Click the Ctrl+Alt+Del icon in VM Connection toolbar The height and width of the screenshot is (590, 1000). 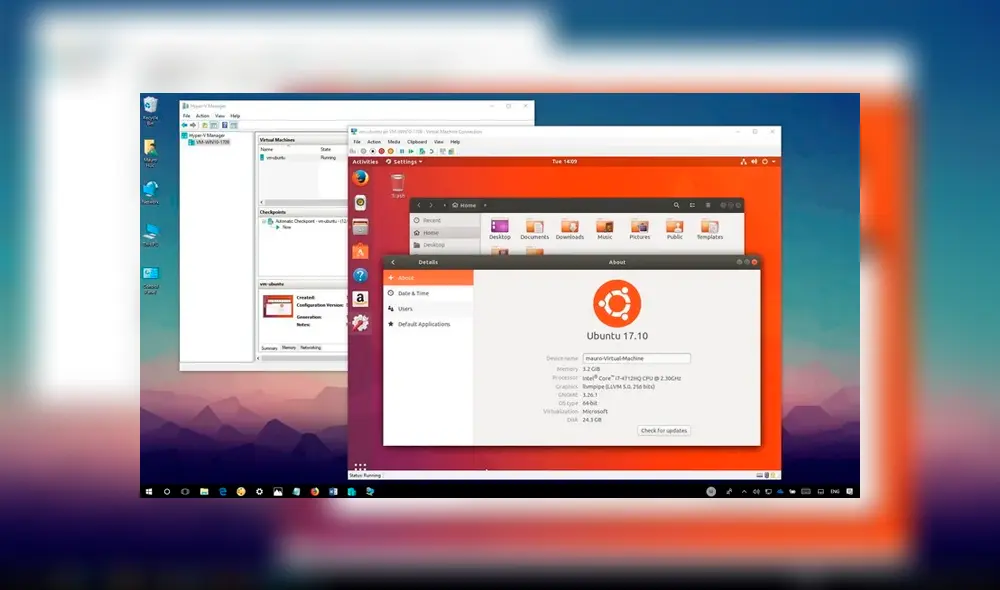click(352, 151)
